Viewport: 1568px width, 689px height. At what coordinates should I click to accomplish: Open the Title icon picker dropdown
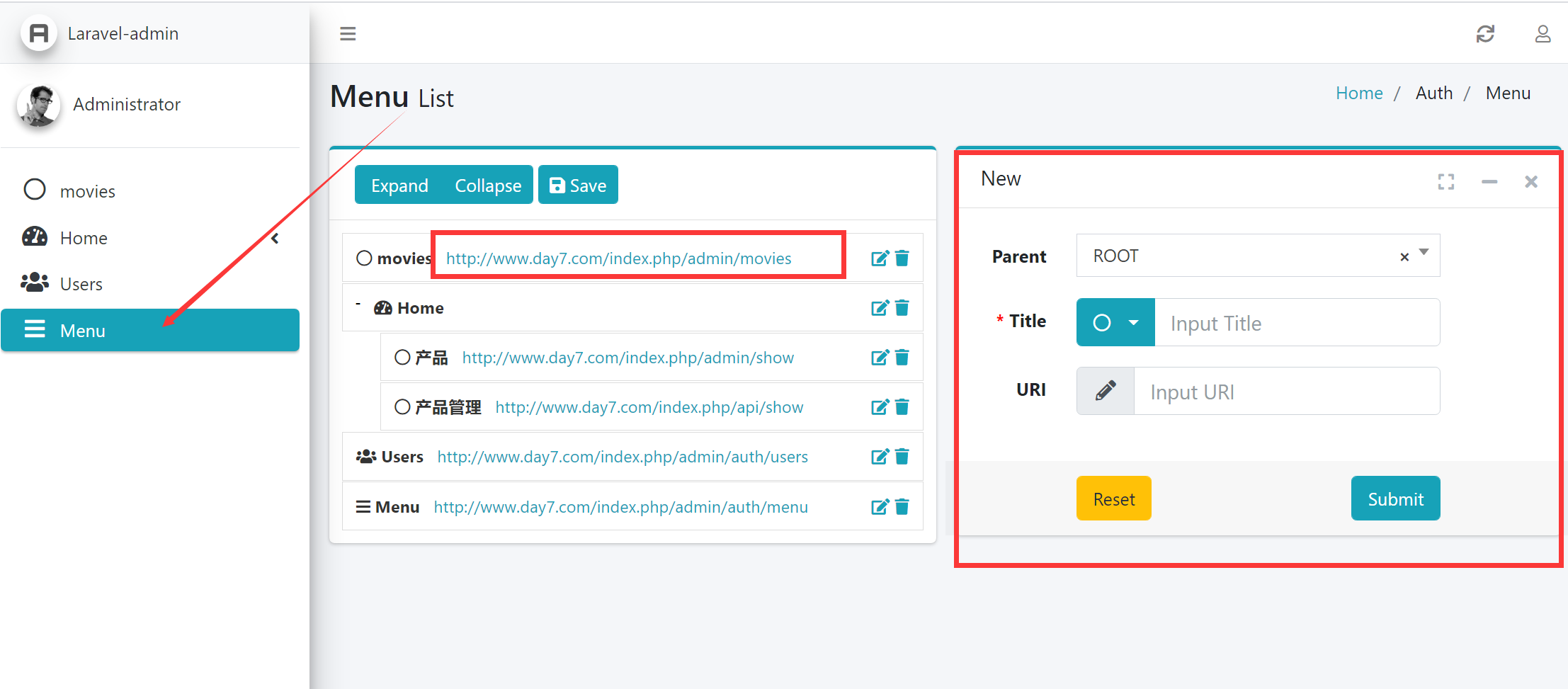(1115, 322)
